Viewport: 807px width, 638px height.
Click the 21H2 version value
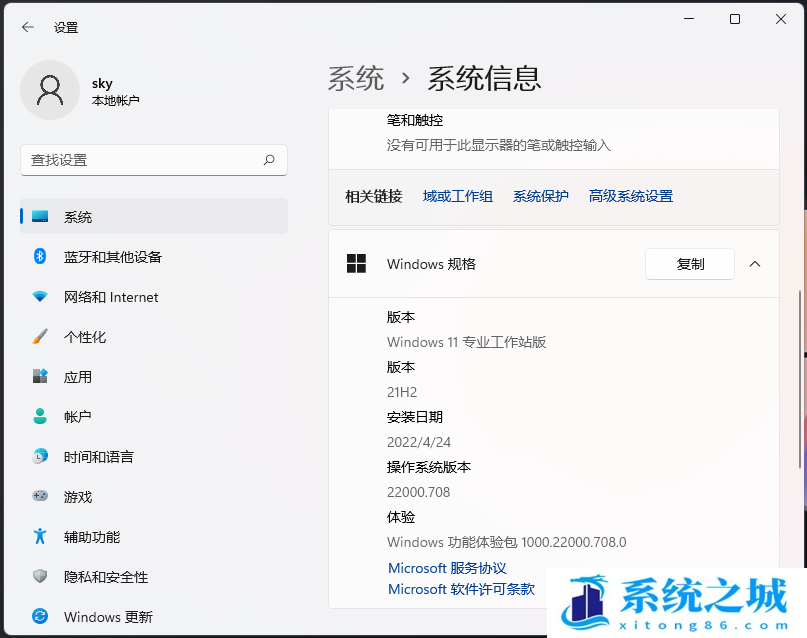click(x=402, y=392)
